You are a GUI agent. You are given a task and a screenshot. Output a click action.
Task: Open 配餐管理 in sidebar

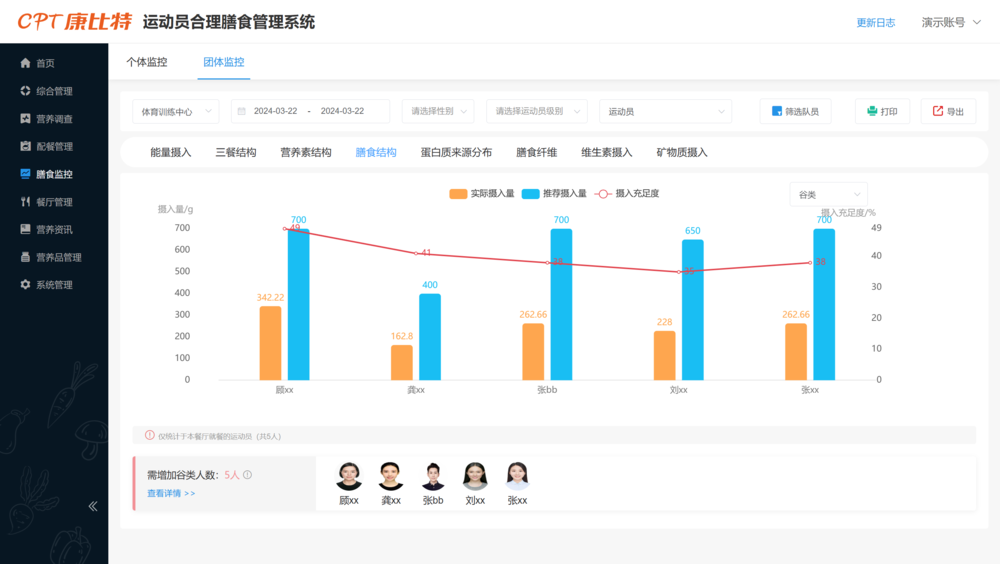pos(54,146)
